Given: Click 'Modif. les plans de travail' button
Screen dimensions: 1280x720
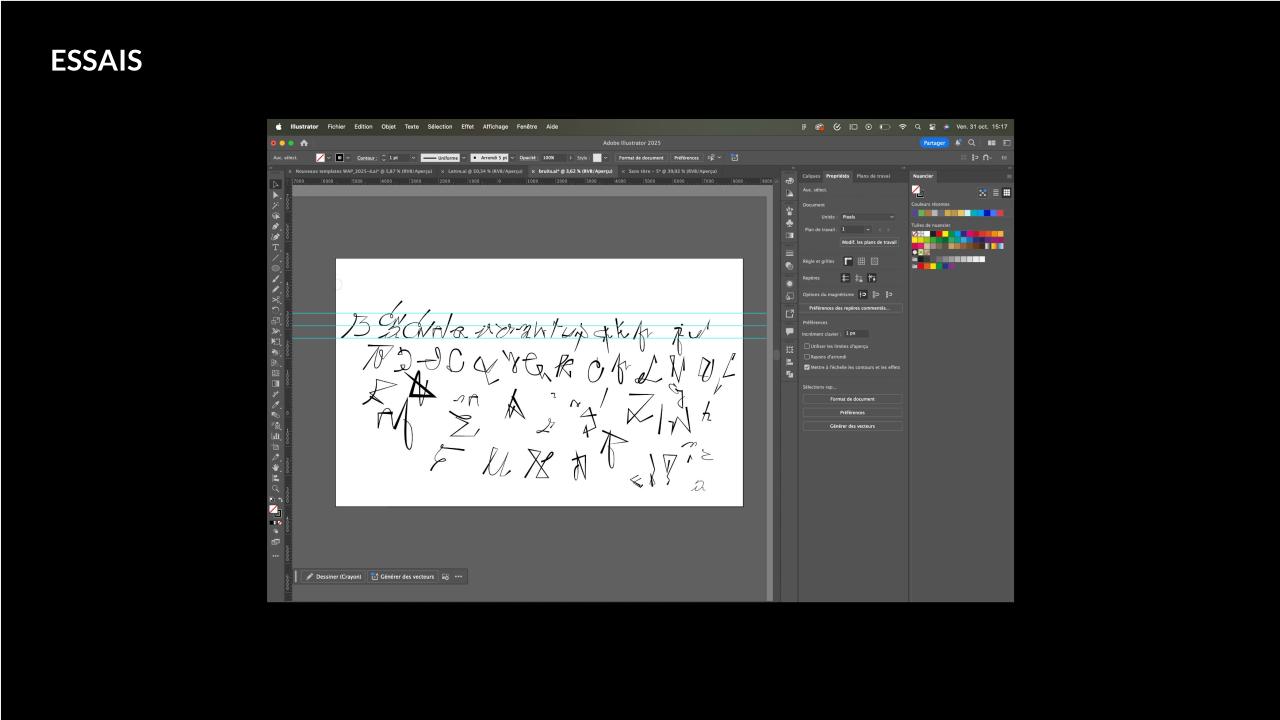Looking at the screenshot, I should point(869,242).
